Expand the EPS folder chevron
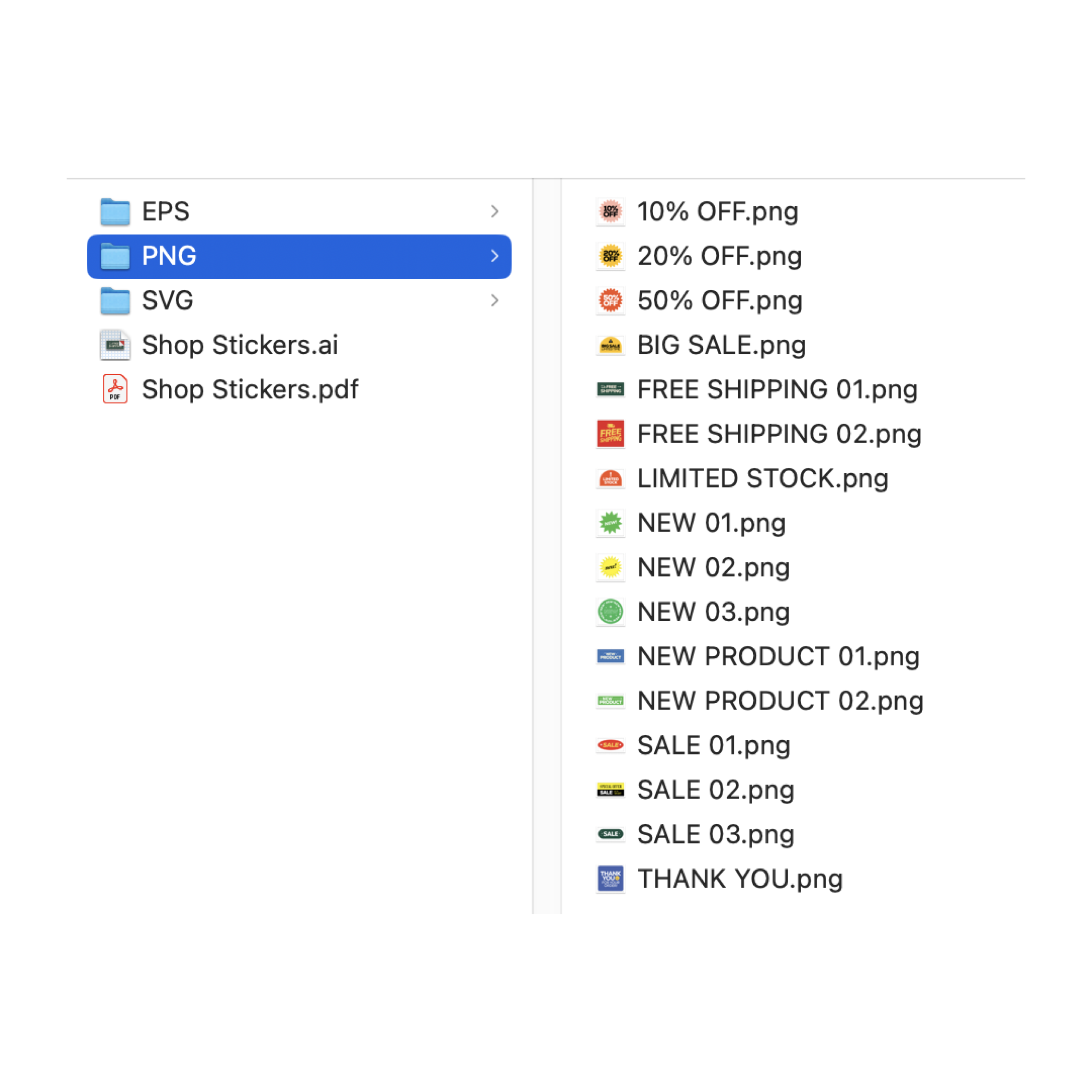The width and height of the screenshot is (1092, 1092). (495, 212)
